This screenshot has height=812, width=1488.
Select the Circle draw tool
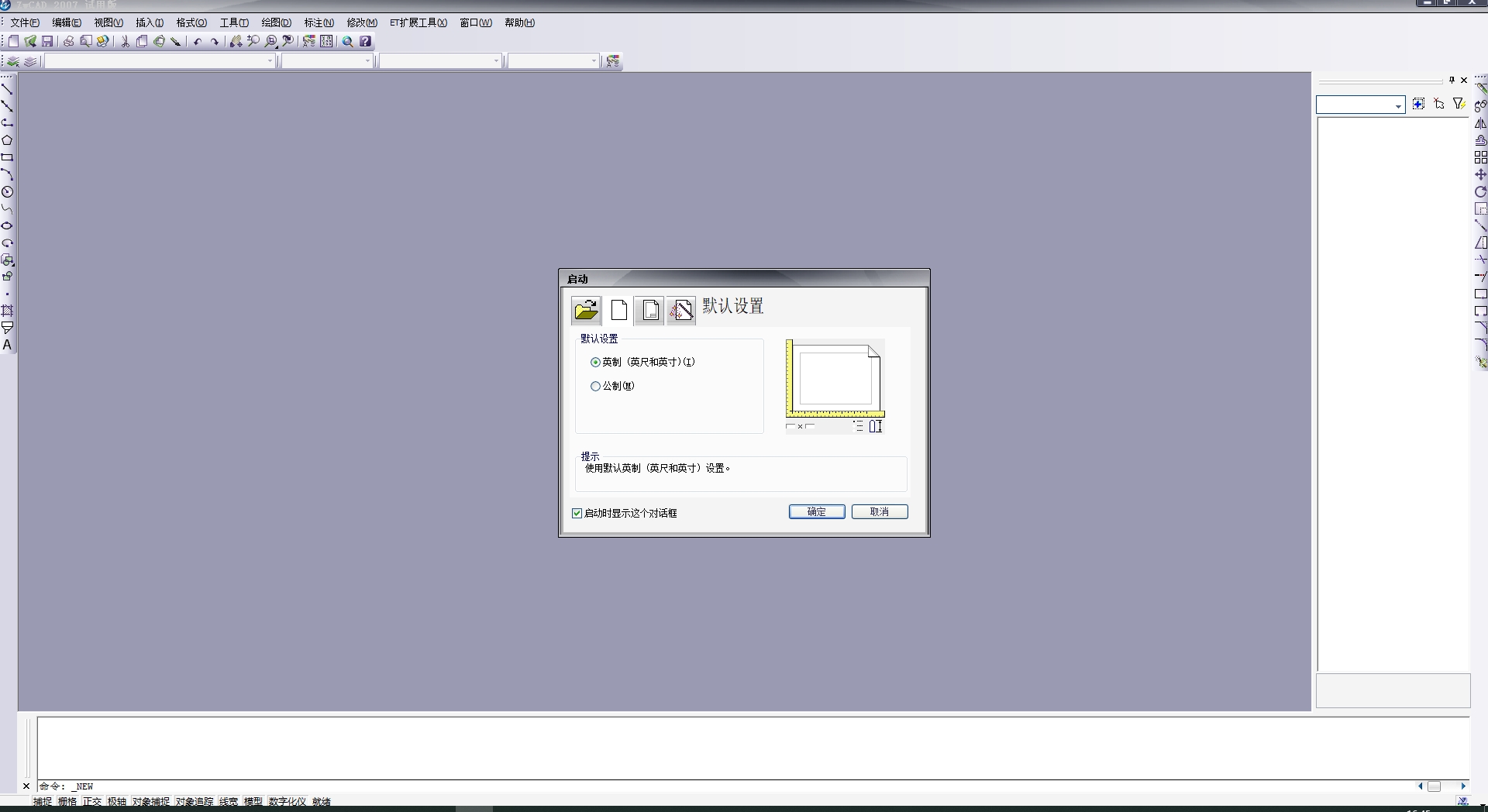pos(7,192)
